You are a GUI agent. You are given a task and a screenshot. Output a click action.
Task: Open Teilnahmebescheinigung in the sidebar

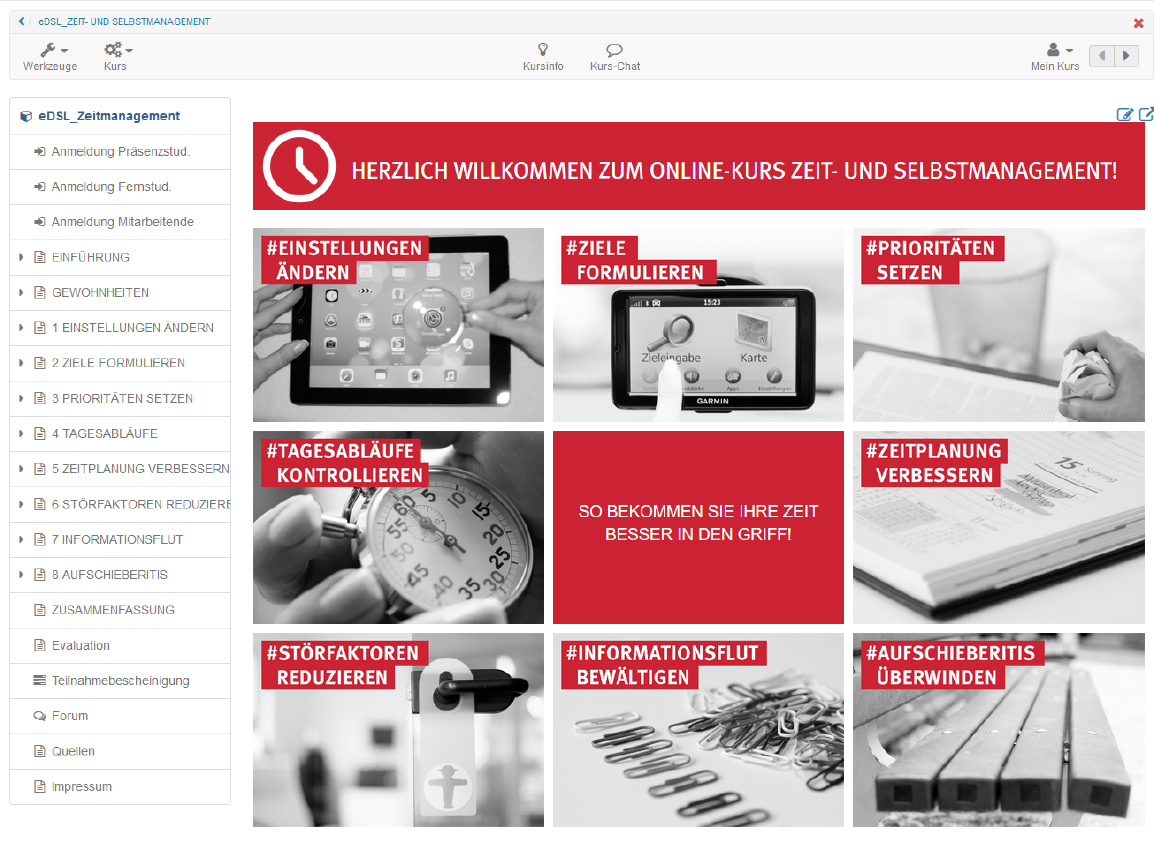tap(120, 681)
